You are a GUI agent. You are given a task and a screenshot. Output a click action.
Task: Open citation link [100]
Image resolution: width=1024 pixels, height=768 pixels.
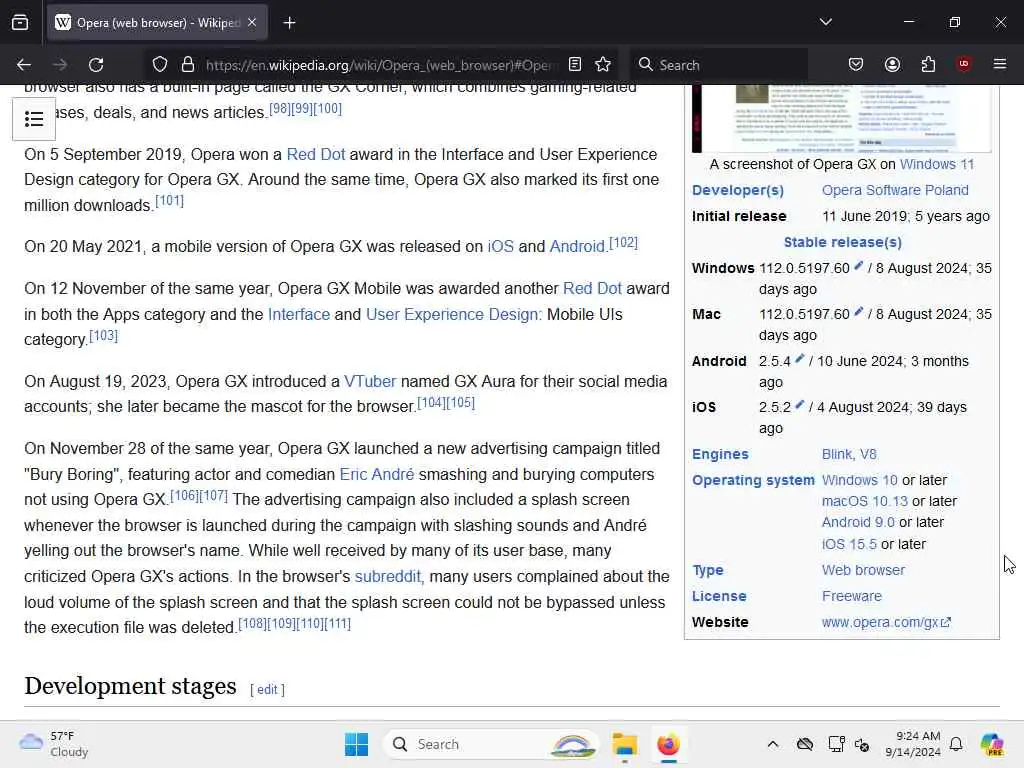click(x=327, y=108)
